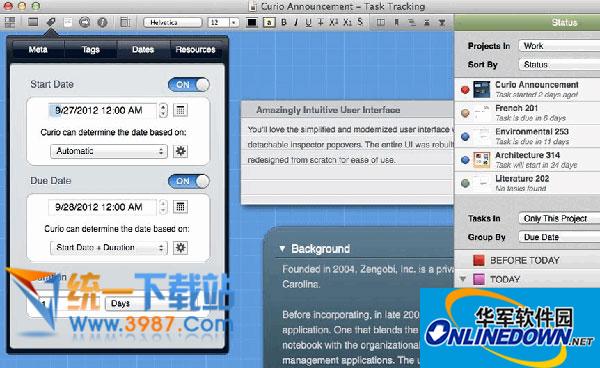Click the BEFORE TODAY red swatch

click(x=479, y=261)
